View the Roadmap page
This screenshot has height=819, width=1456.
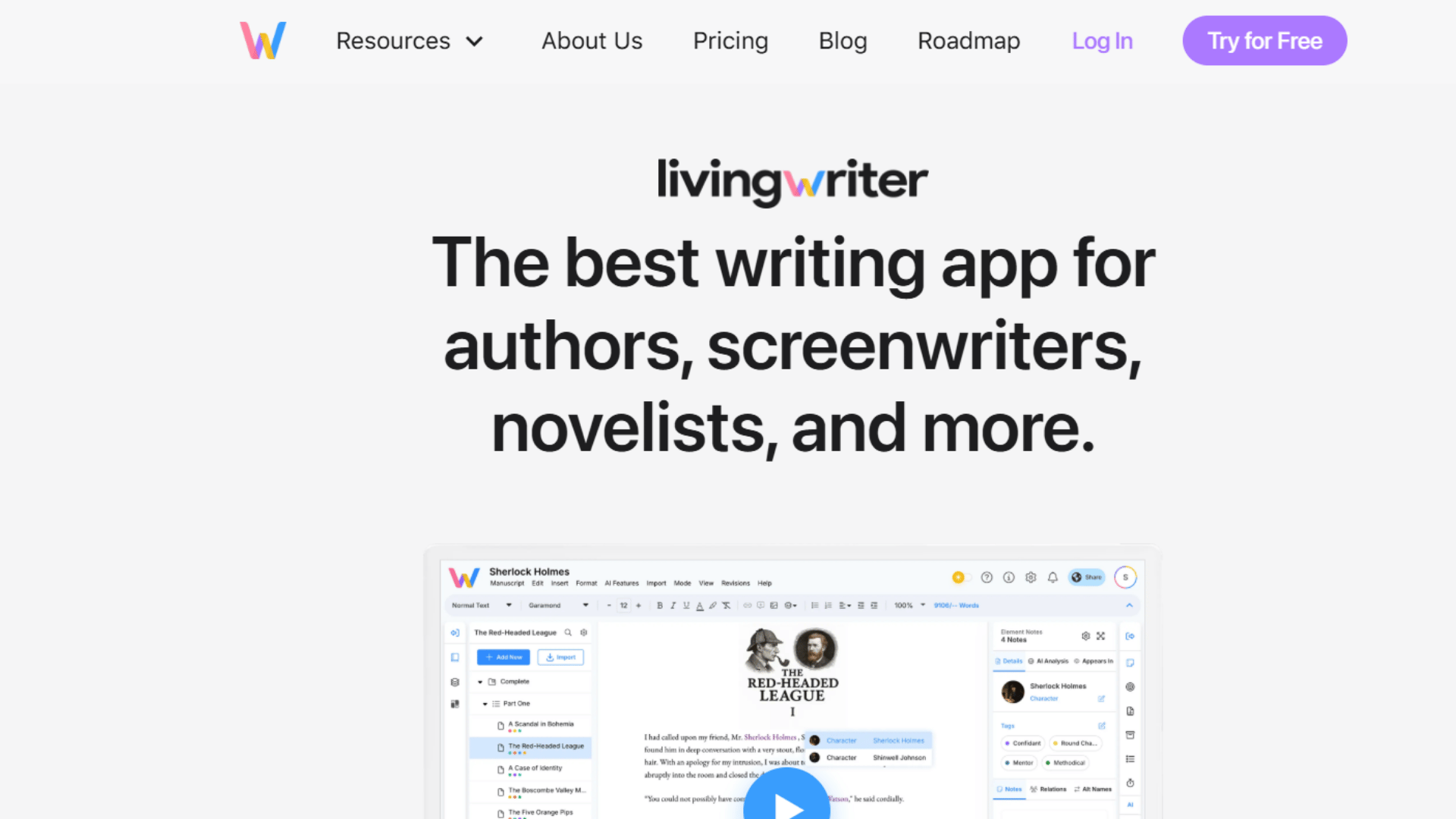point(968,41)
